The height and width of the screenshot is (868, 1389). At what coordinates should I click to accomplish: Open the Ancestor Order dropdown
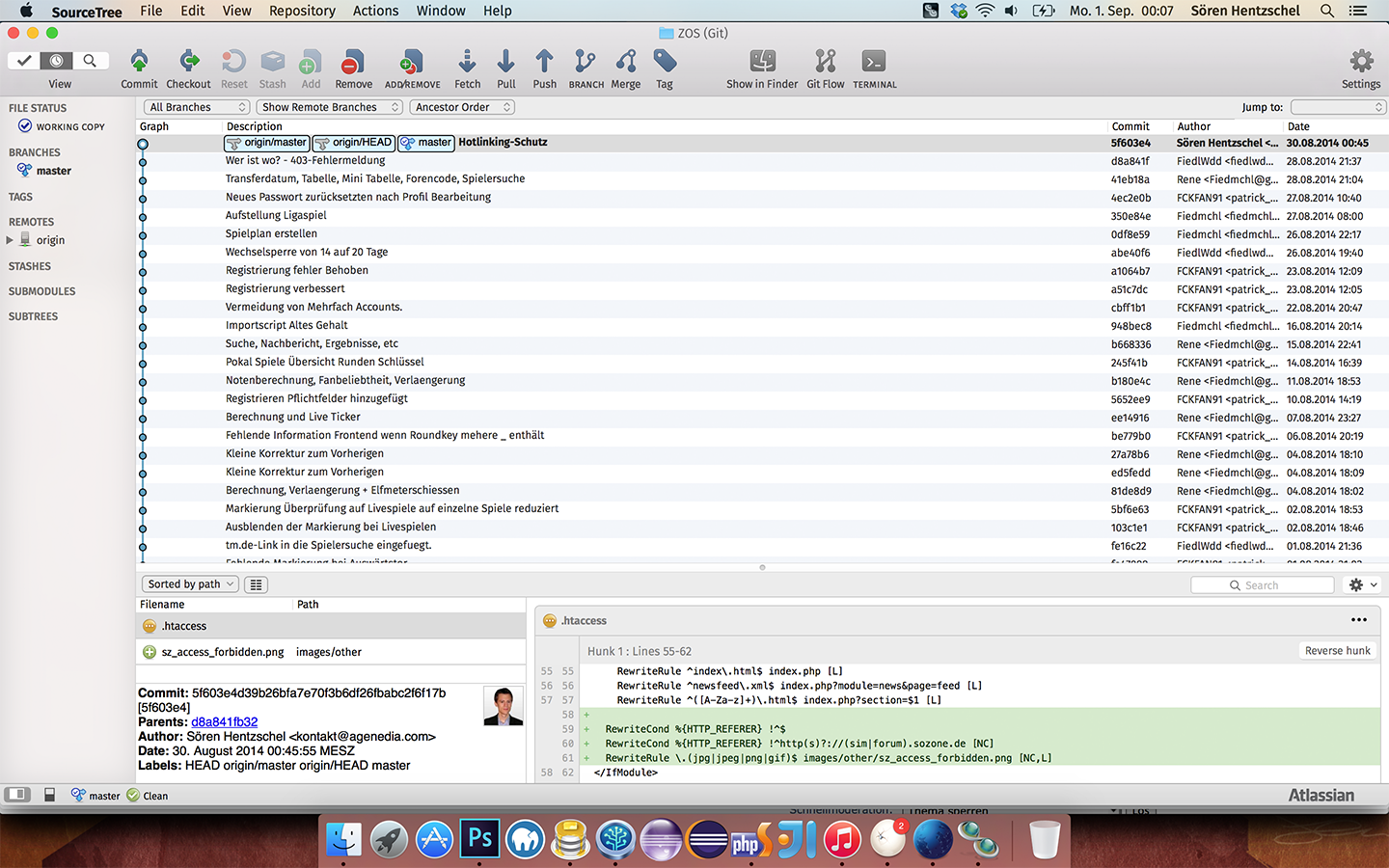pos(462,107)
